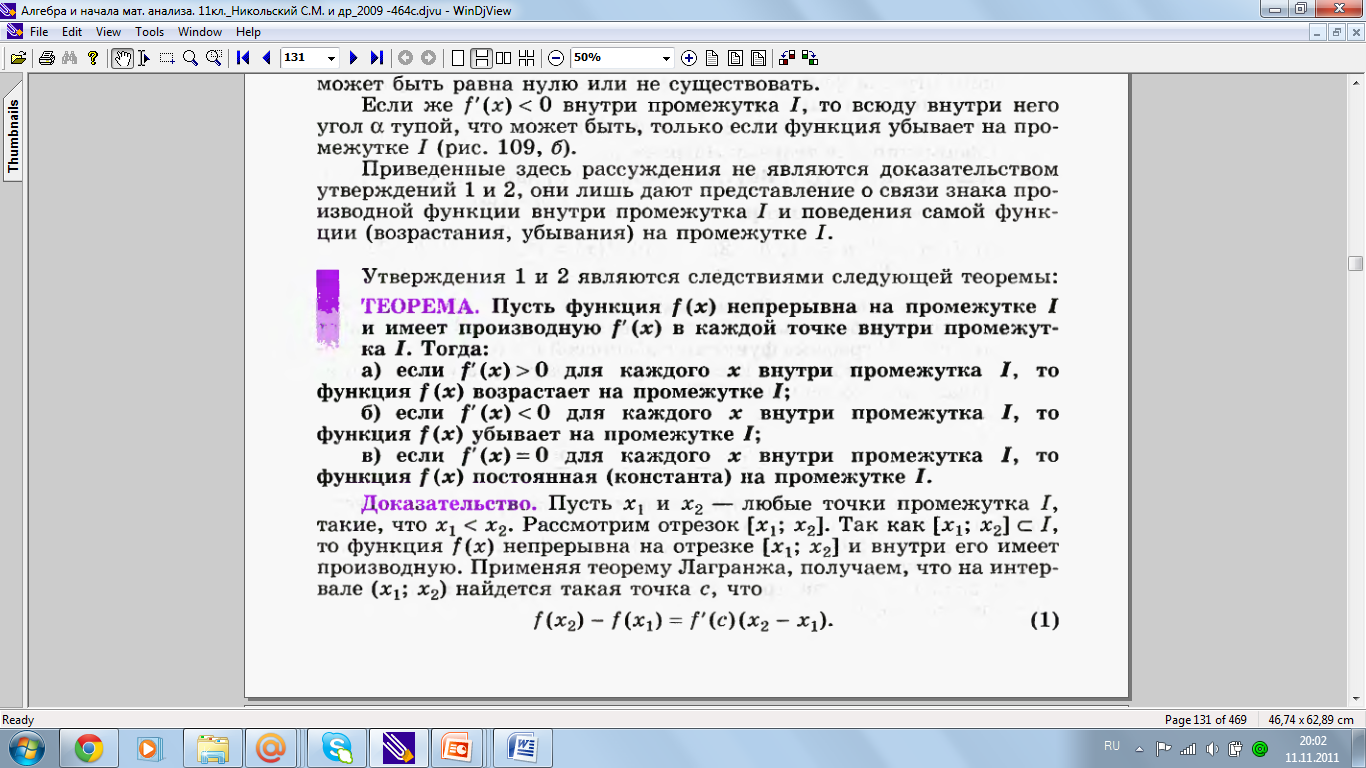
Task: Select the magnifier loupe tool
Action: click(213, 58)
